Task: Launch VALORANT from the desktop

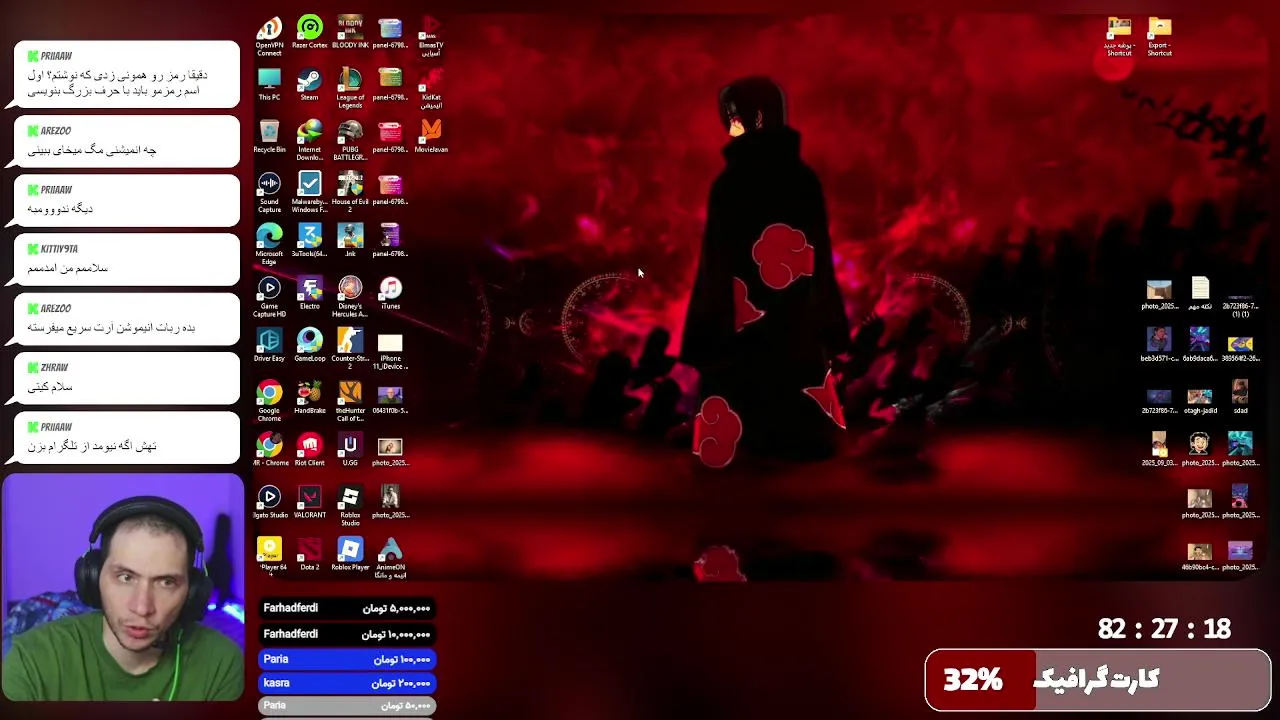Action: 310,502
